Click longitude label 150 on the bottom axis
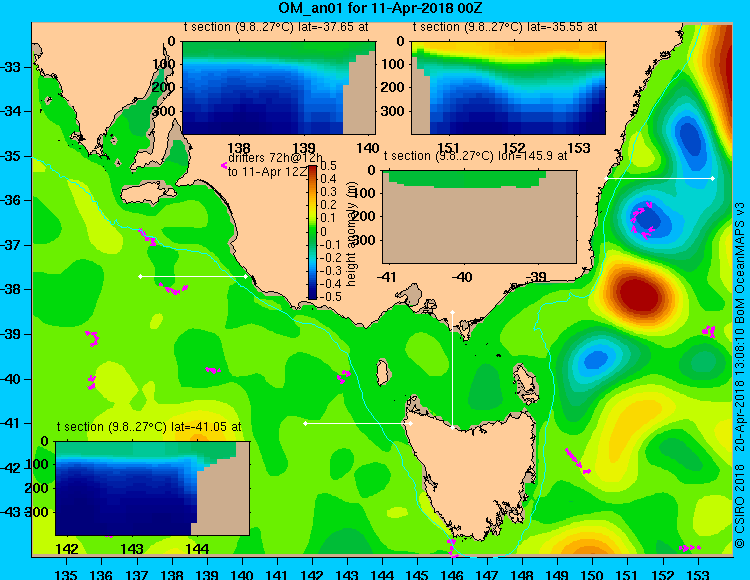Viewport: 750px width, 580px height. pyautogui.click(x=593, y=574)
